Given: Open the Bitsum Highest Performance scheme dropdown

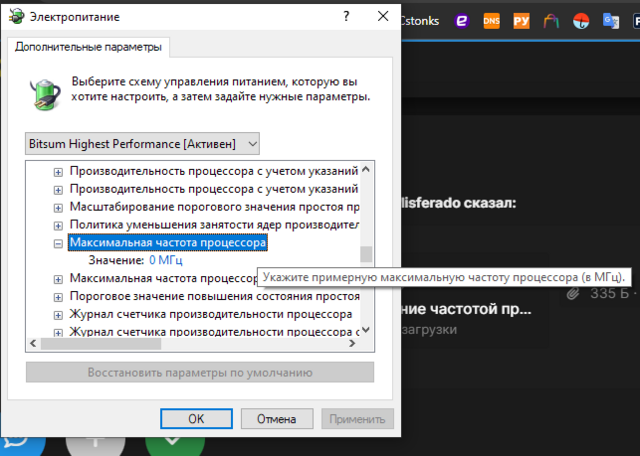Looking at the screenshot, I should (x=142, y=144).
